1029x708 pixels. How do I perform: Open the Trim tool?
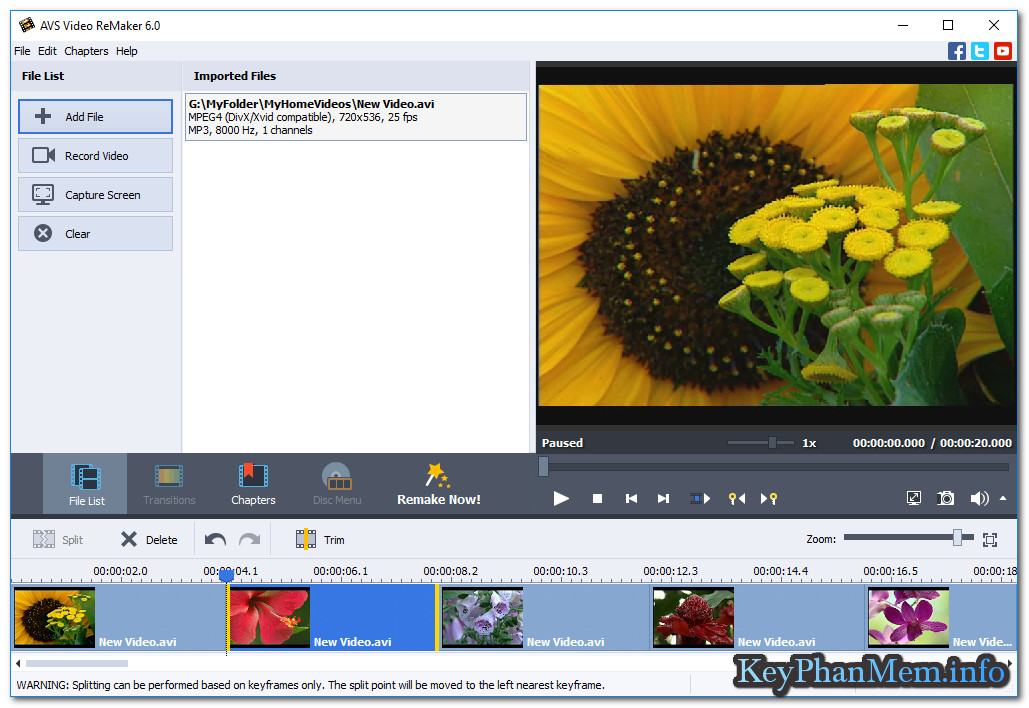point(320,539)
